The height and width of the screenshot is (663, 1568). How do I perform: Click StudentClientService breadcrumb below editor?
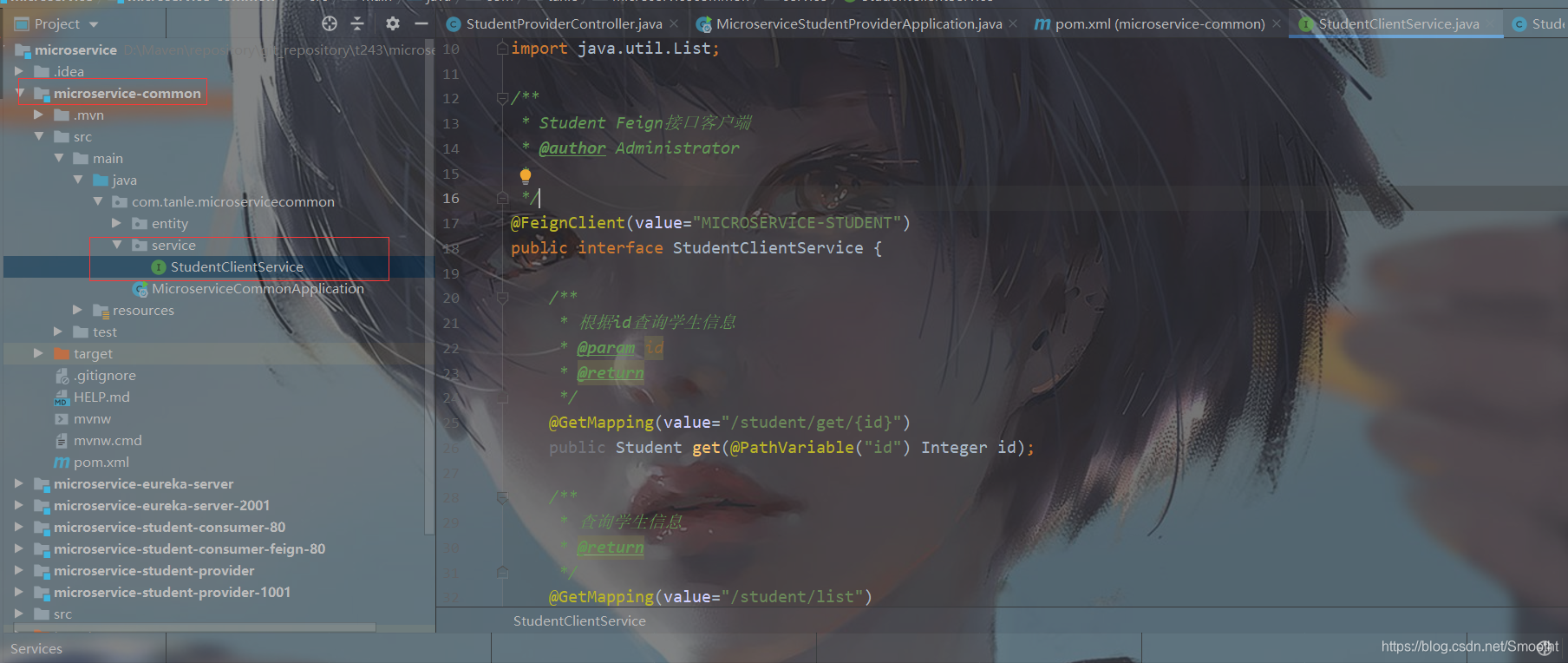[x=579, y=621]
